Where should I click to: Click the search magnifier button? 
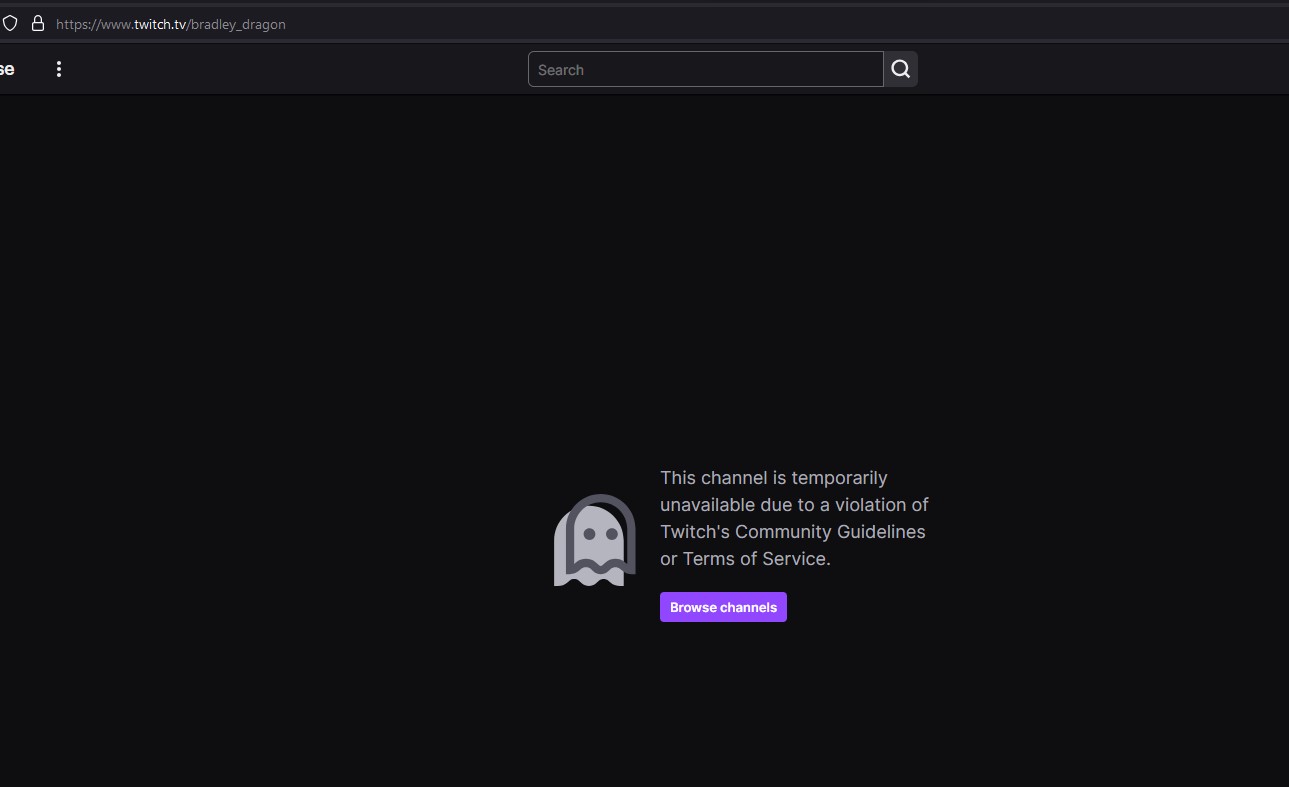pyautogui.click(x=901, y=69)
